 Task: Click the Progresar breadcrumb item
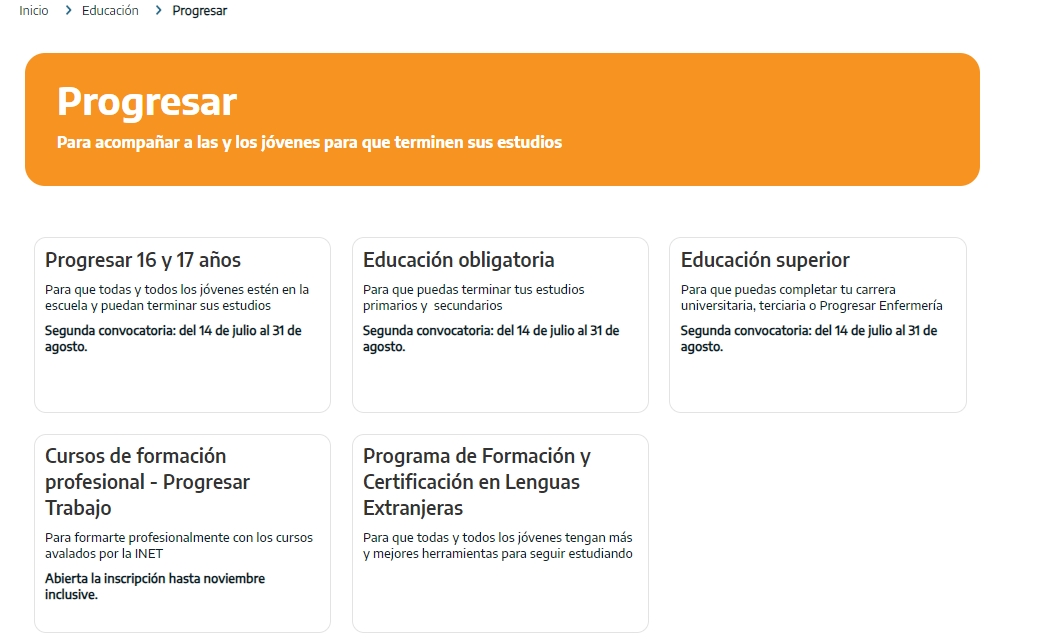[199, 11]
